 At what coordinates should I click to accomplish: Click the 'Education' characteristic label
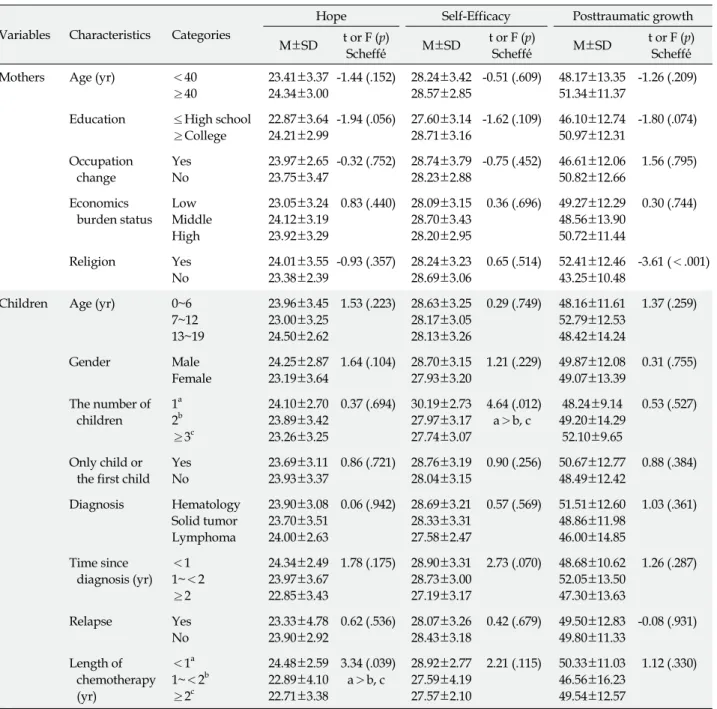(x=97, y=119)
